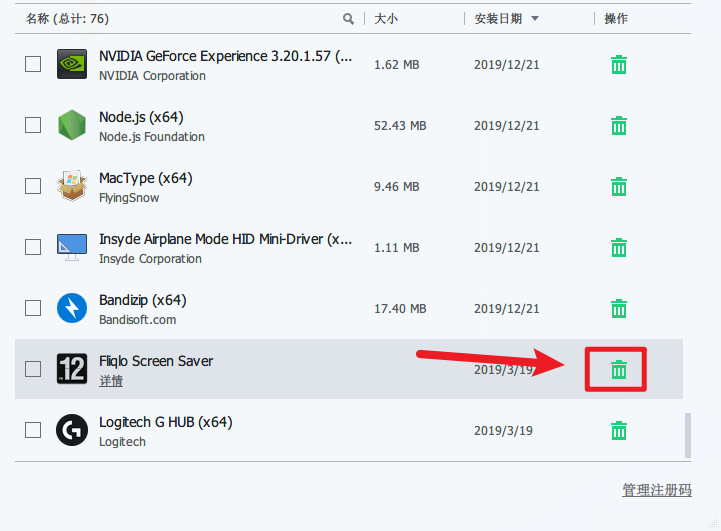Click the Node.js (x64) trash icon
Screen dimensions: 721x531
click(x=618, y=126)
